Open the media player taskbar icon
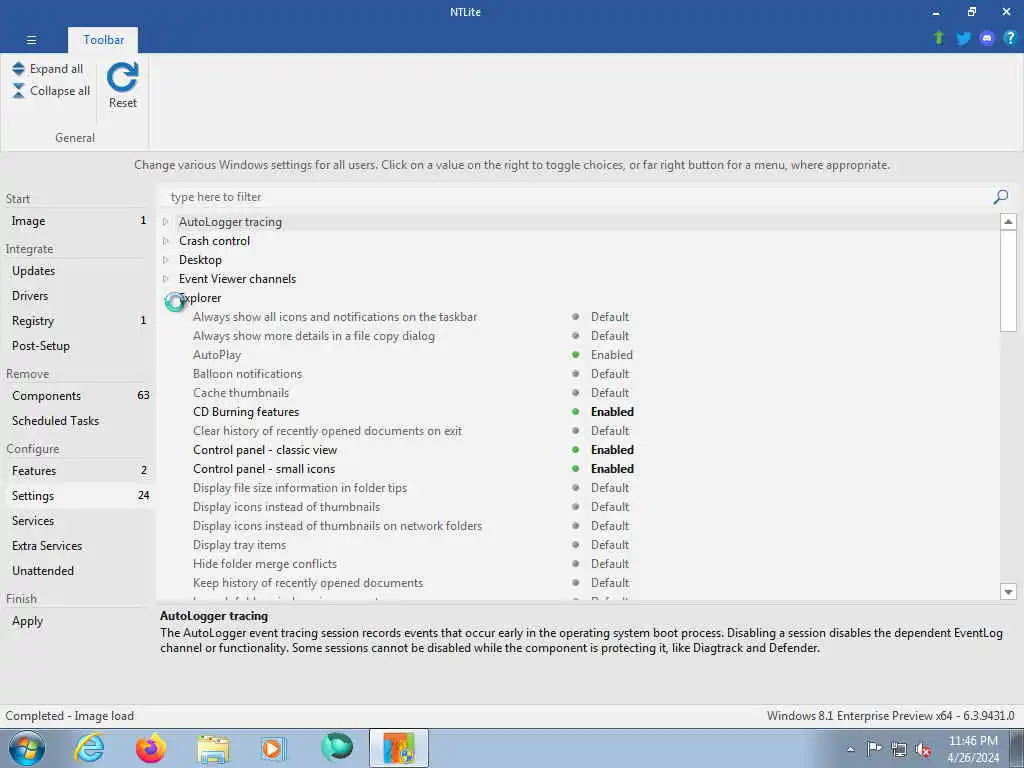Screen dimensions: 1024x768 tap(274, 748)
